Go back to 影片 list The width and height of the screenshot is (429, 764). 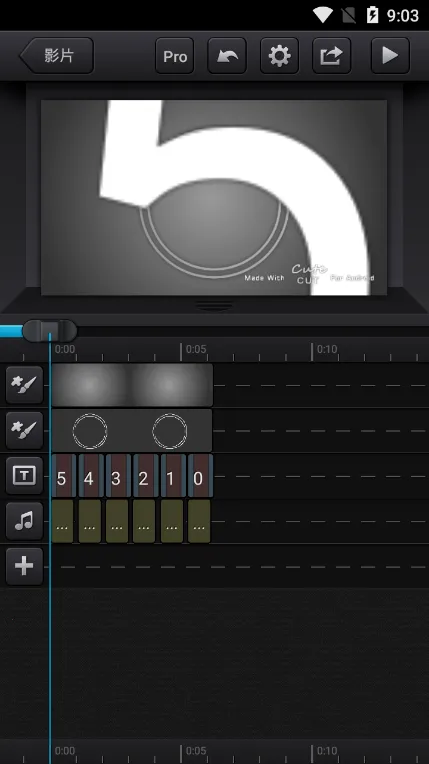point(56,56)
